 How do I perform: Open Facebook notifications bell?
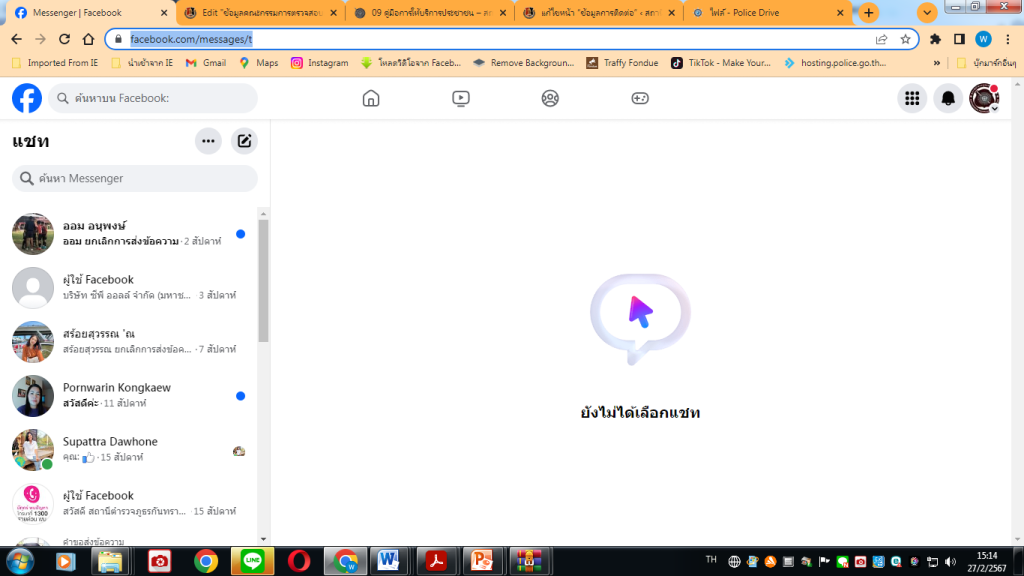pyautogui.click(x=948, y=98)
